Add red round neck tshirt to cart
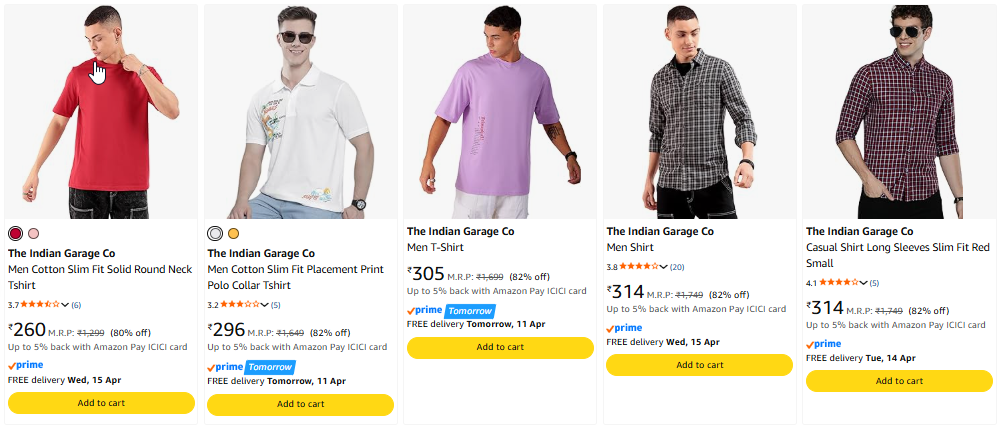Image resolution: width=998 pixels, height=430 pixels. point(101,403)
